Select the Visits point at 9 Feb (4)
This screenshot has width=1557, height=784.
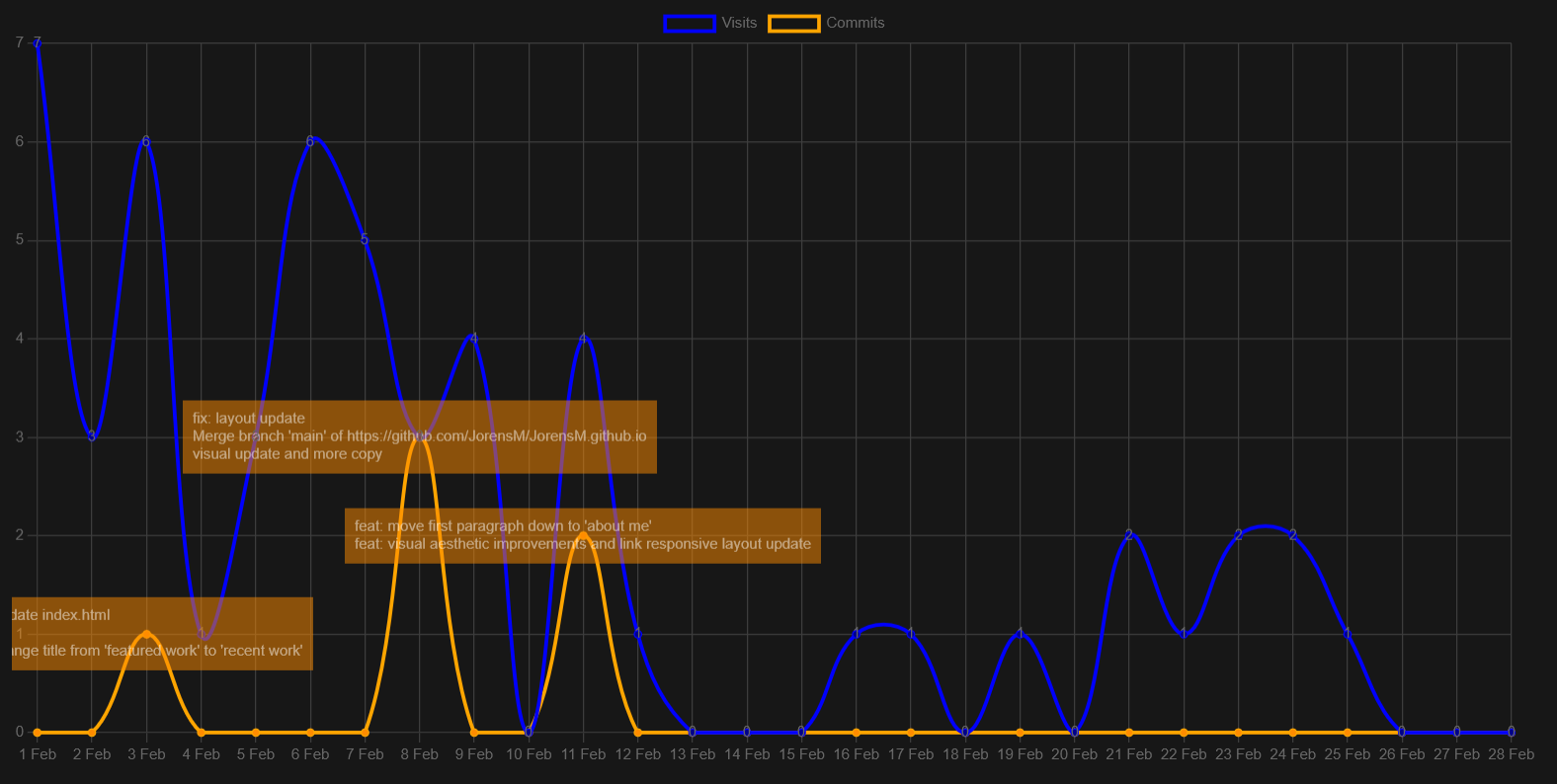[x=474, y=339]
